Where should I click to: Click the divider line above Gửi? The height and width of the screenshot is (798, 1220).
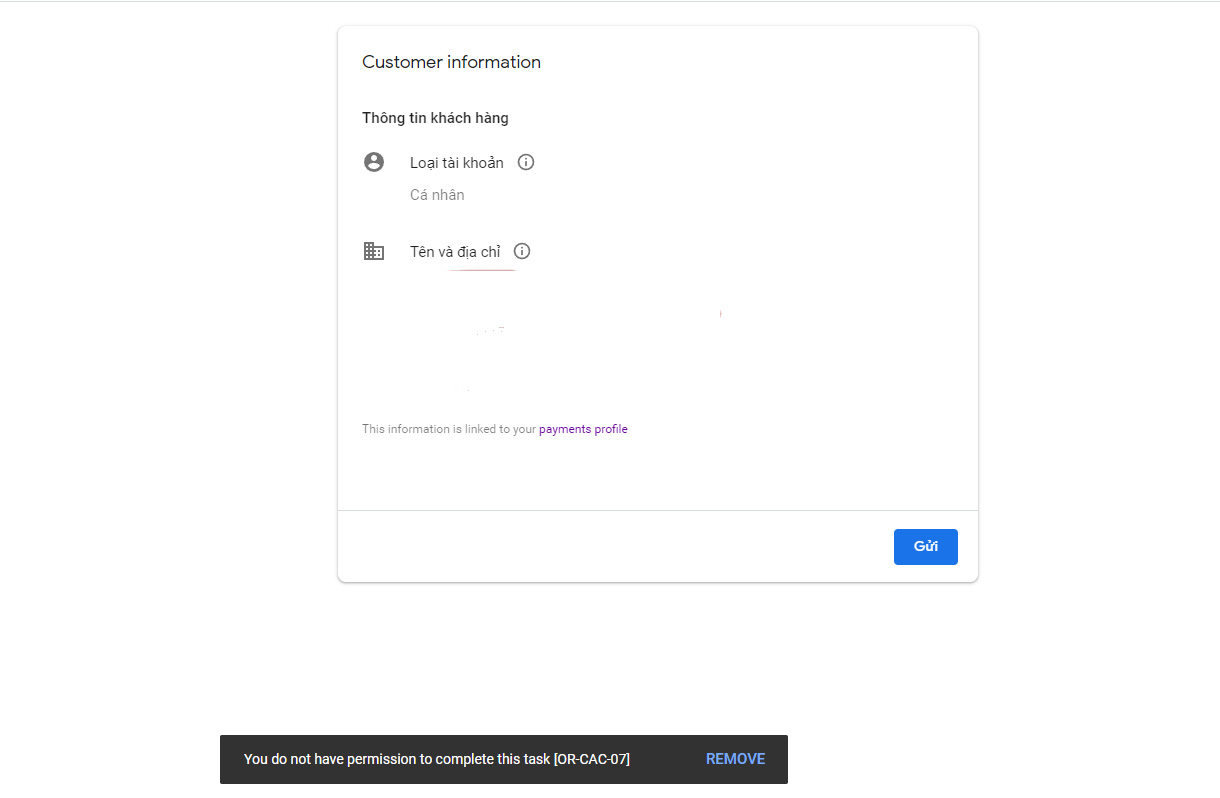(x=658, y=510)
